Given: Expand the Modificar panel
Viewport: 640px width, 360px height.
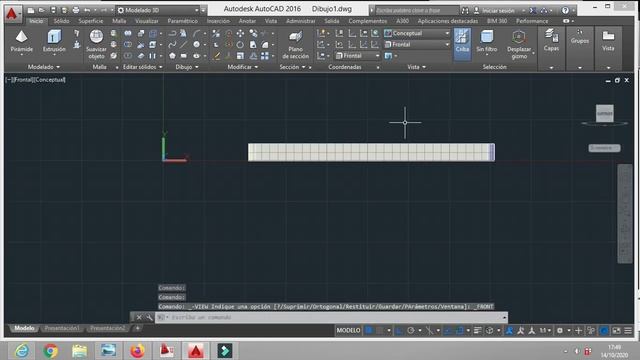Looking at the screenshot, I should click(x=243, y=67).
